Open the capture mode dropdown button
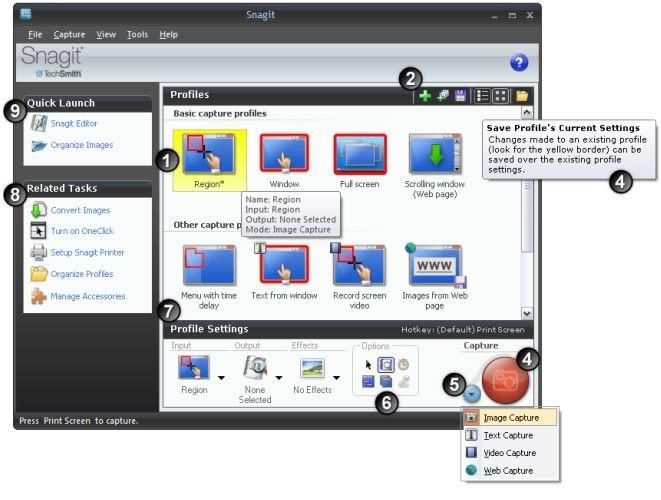This screenshot has height=500, width=661. (472, 395)
